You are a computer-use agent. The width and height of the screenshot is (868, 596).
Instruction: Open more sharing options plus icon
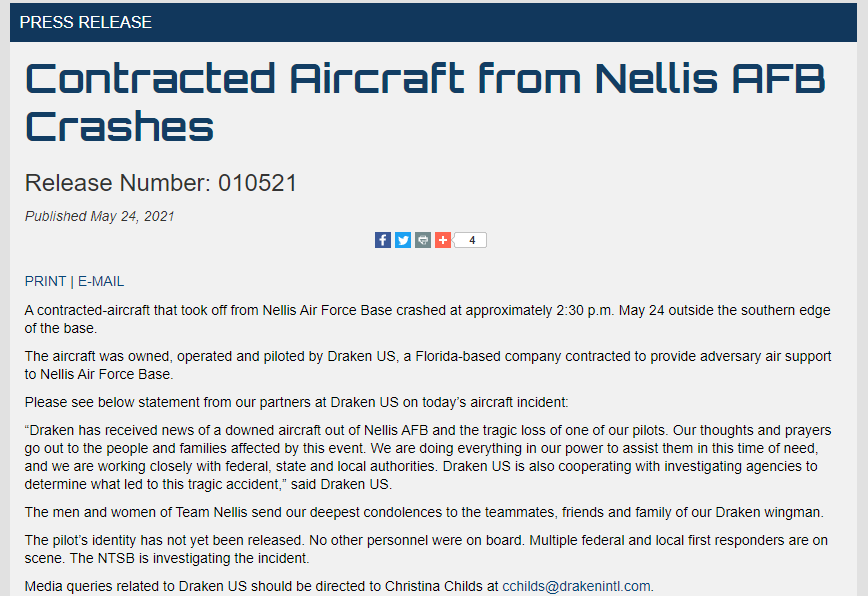pyautogui.click(x=443, y=240)
